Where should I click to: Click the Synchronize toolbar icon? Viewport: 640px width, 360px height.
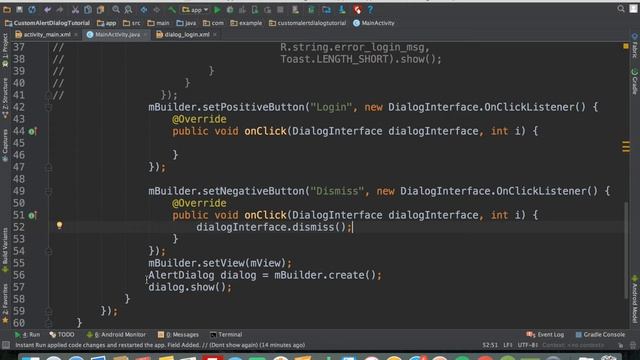point(32,9)
